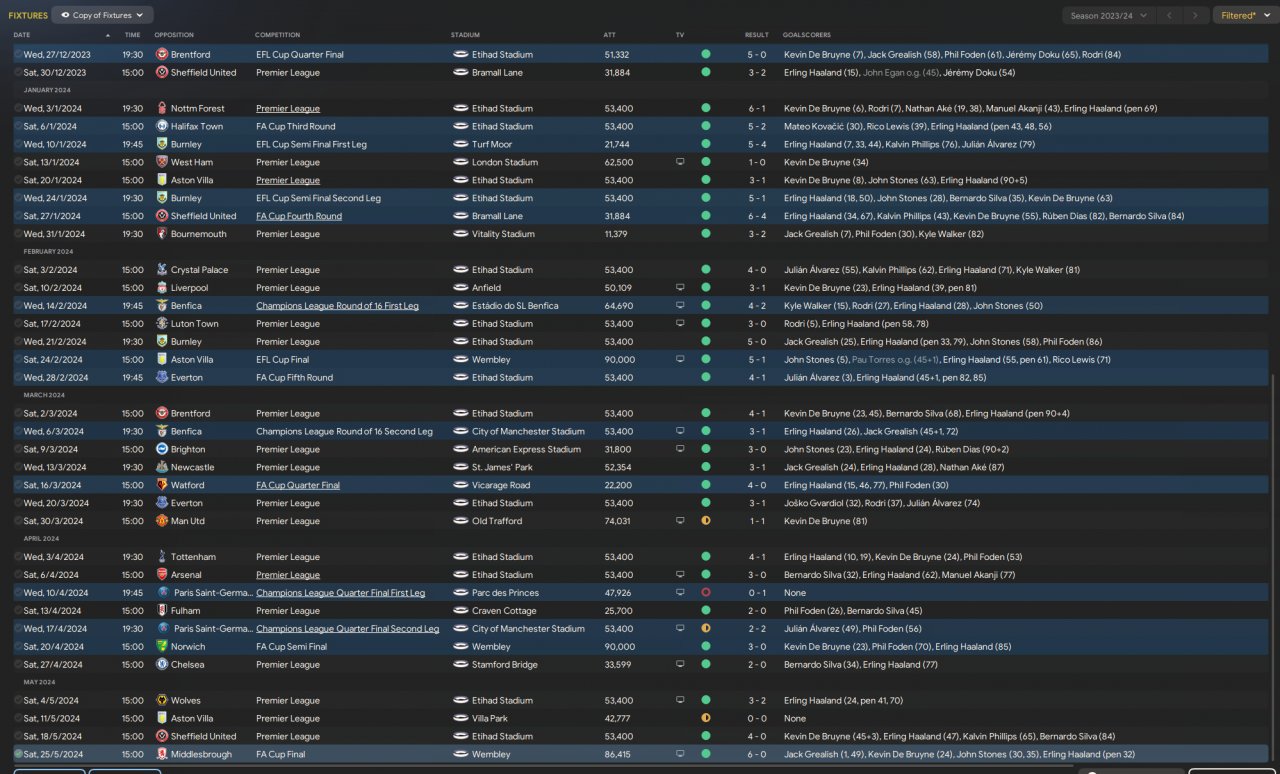
Task: Open the Copy of Fixtures view dropdown
Action: [x=102, y=15]
